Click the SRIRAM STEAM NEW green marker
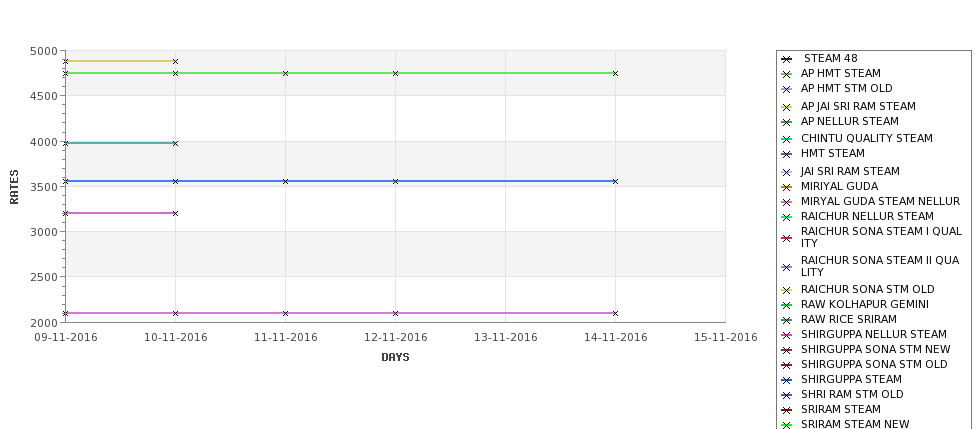This screenshot has width=975, height=429. (x=787, y=425)
